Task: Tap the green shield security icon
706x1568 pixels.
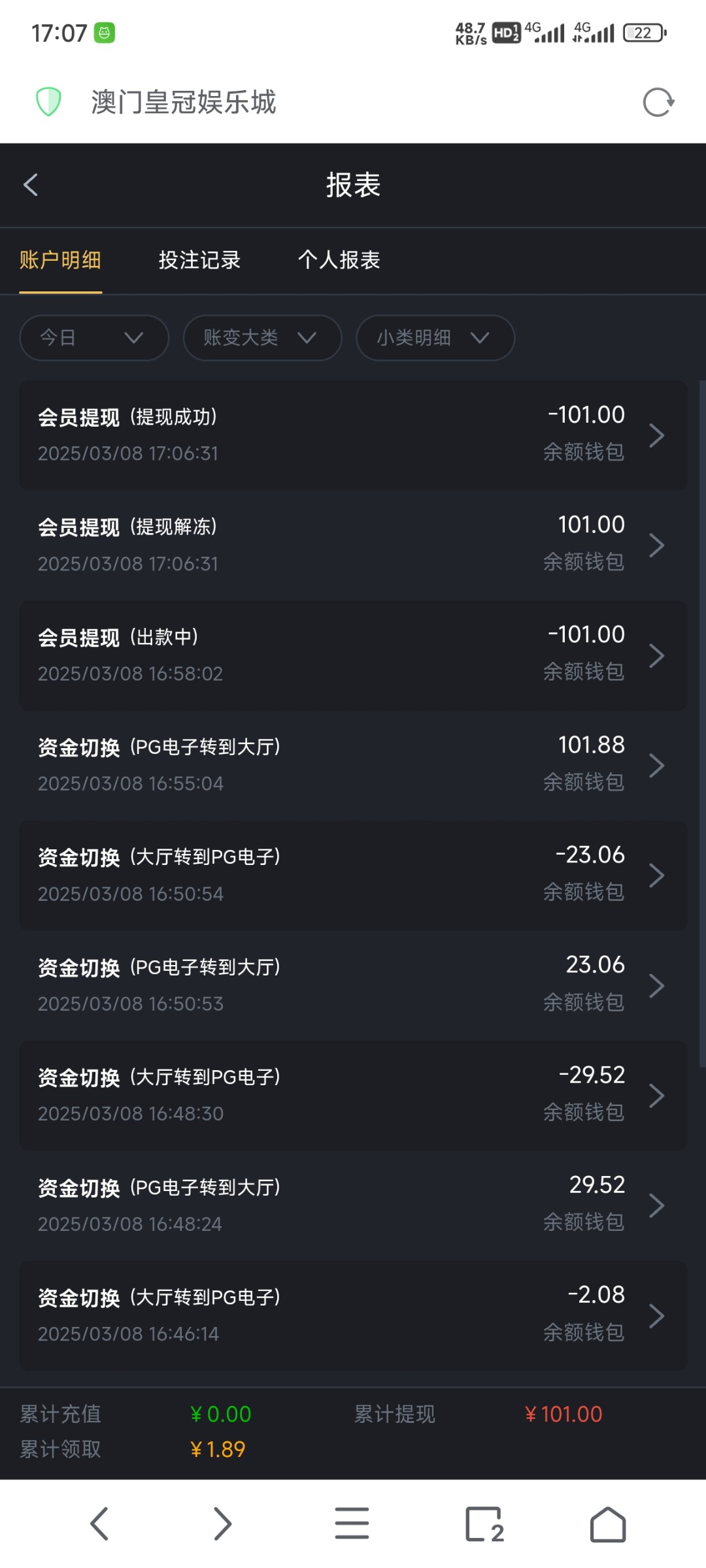Action: point(48,102)
